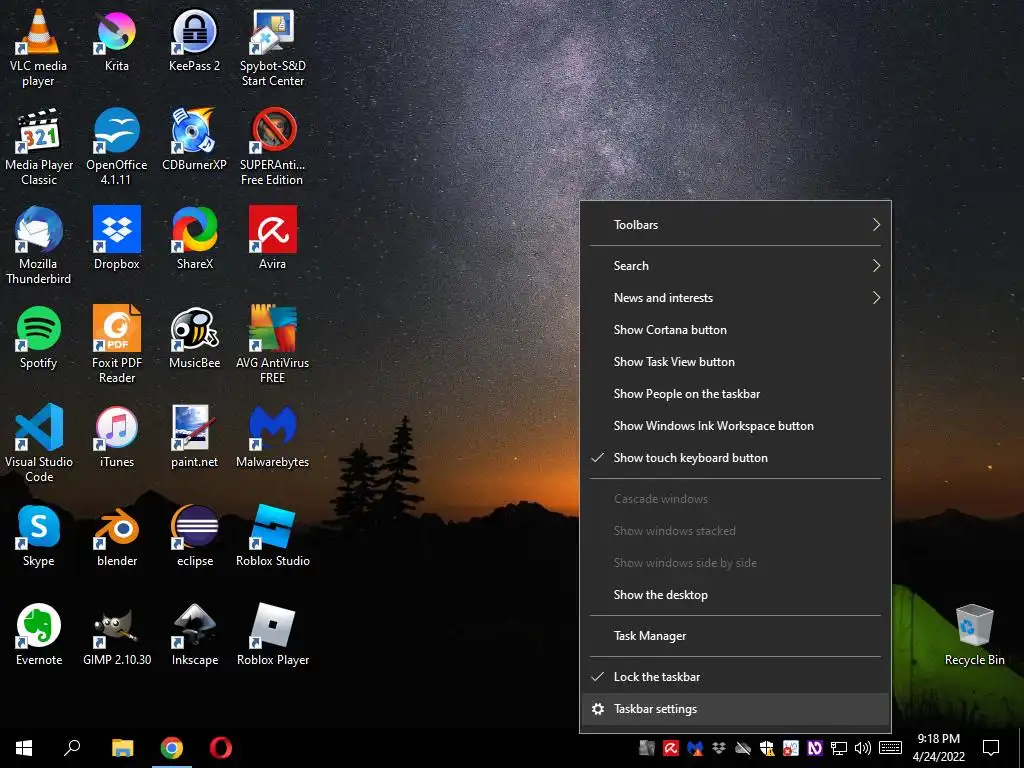Click Dropbox system tray icon

(719, 748)
